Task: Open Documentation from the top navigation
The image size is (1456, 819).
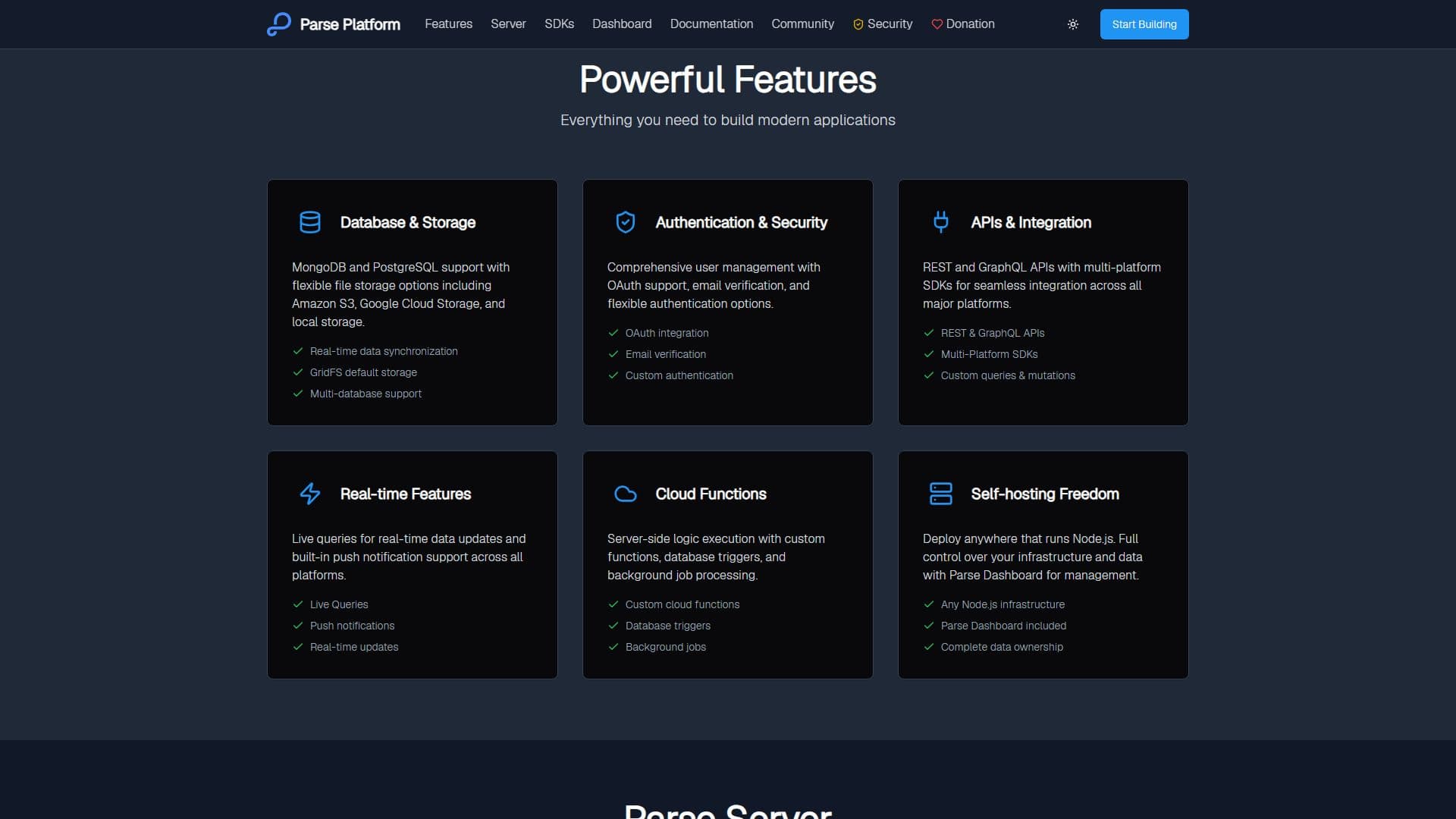Action: pyautogui.click(x=711, y=24)
